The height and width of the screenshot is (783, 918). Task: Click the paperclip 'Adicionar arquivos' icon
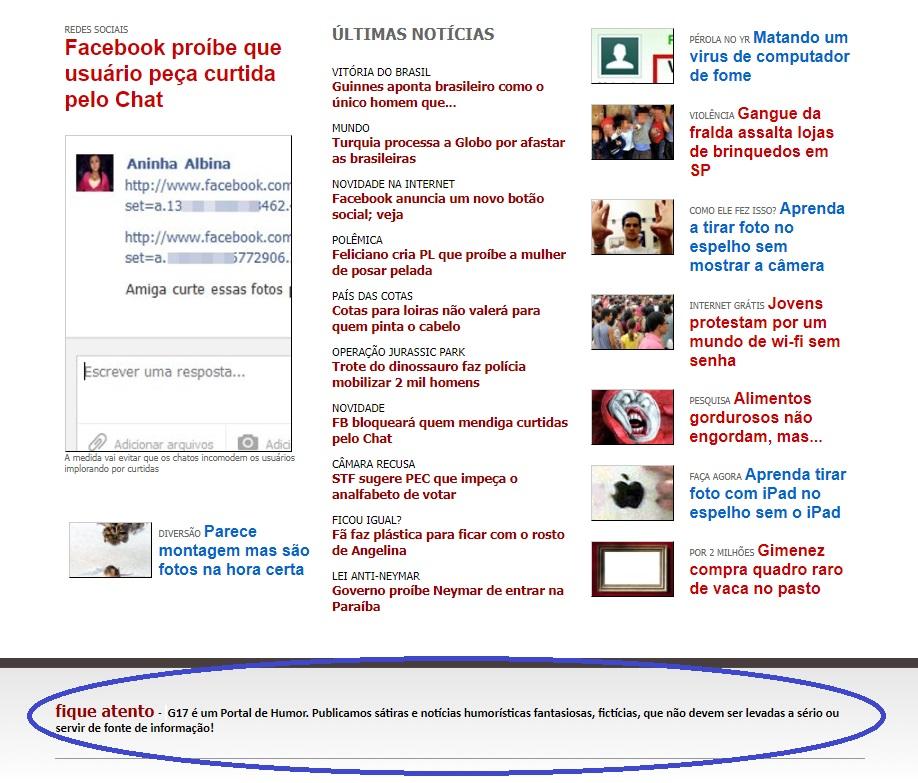(x=97, y=442)
